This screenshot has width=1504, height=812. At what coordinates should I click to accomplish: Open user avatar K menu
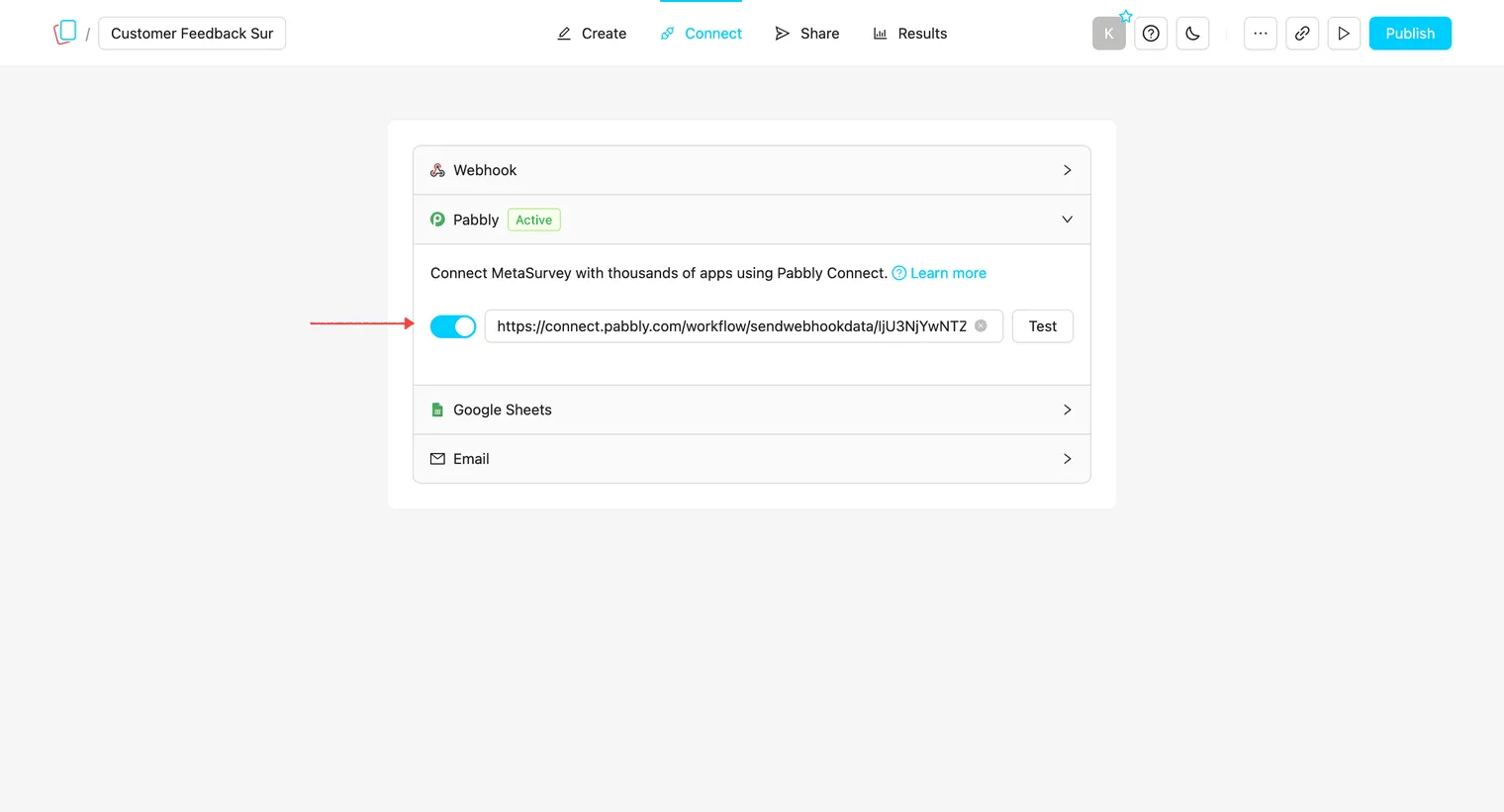point(1109,34)
